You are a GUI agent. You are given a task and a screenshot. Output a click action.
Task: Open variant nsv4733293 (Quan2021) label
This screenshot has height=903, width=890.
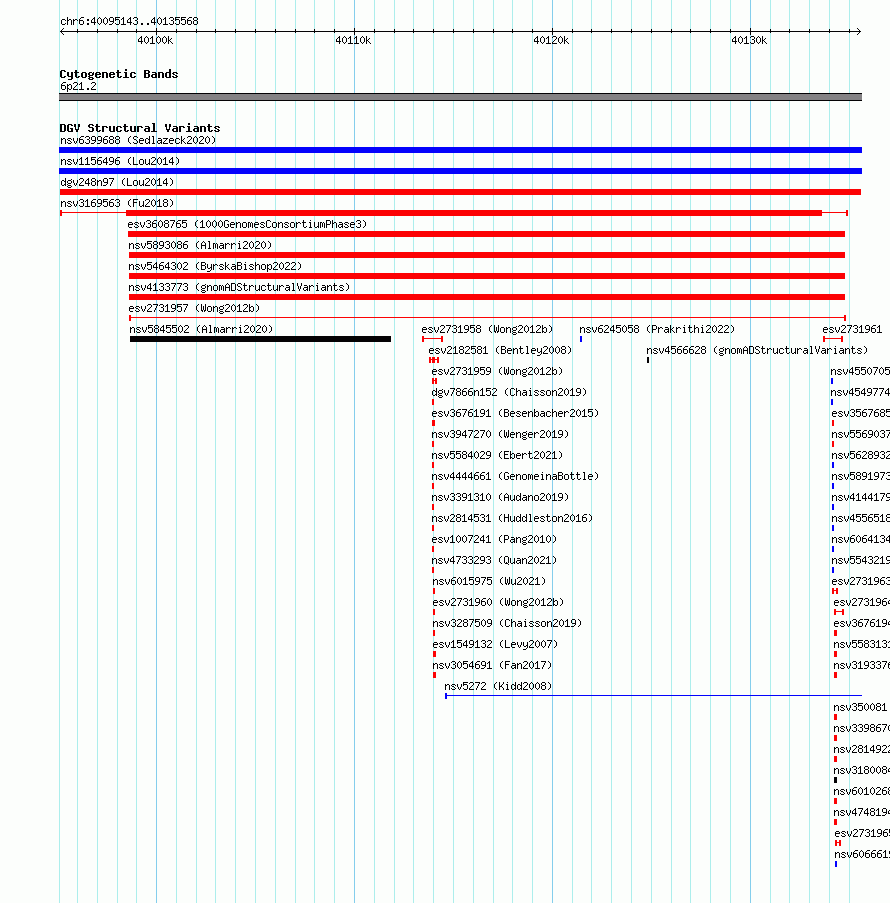coord(494,561)
